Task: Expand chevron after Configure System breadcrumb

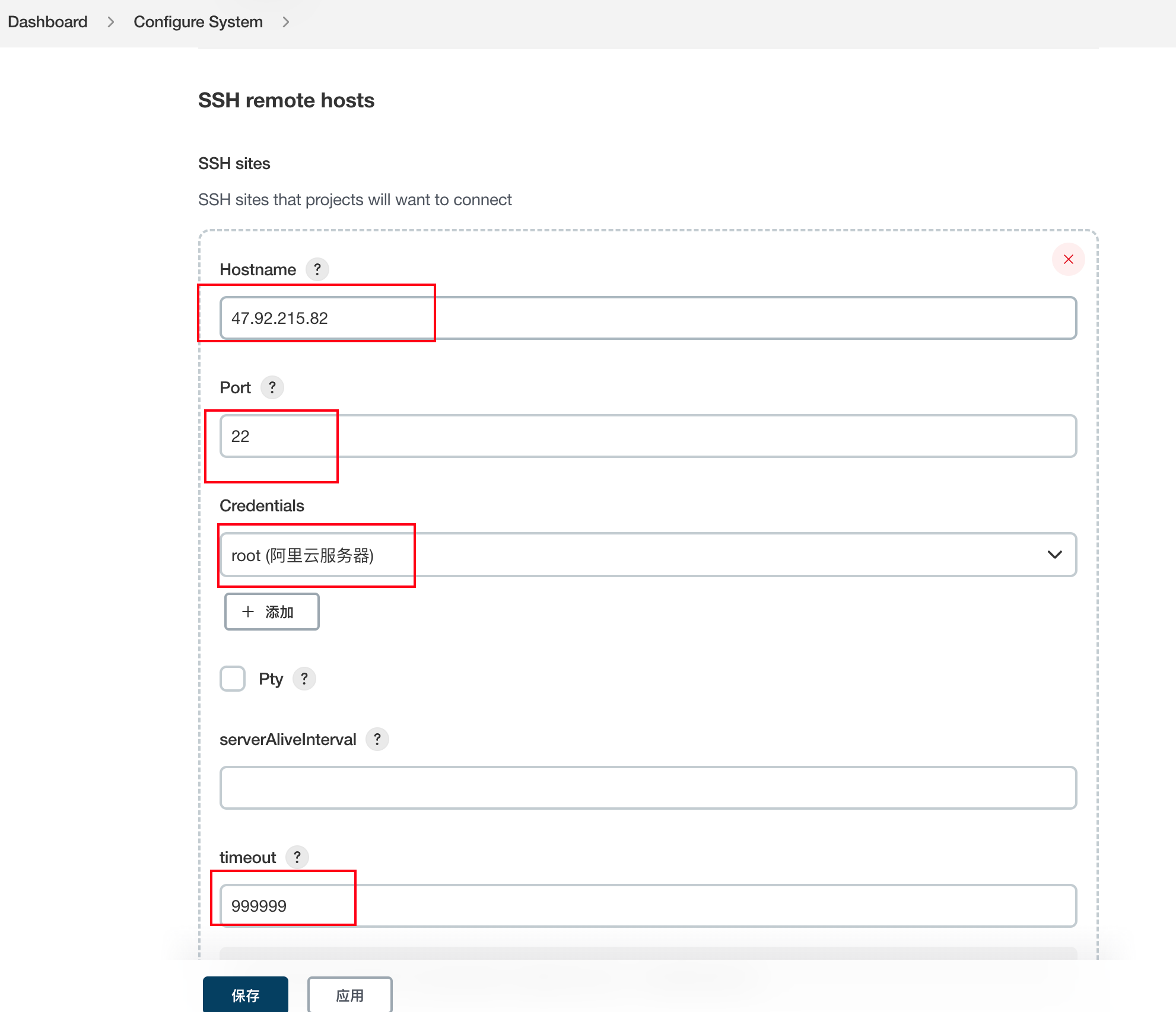Action: [286, 22]
